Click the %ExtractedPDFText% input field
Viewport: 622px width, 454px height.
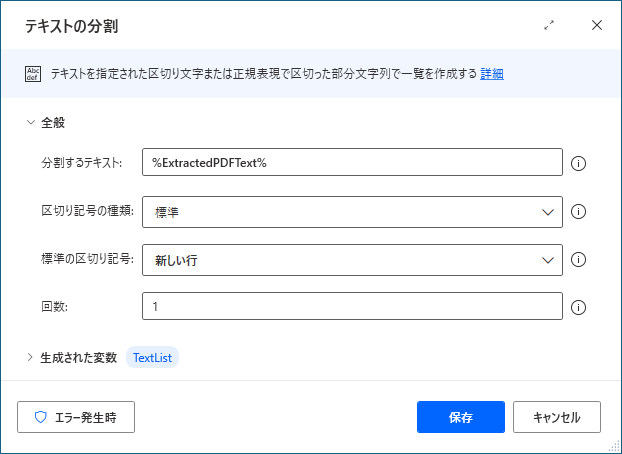click(x=352, y=163)
